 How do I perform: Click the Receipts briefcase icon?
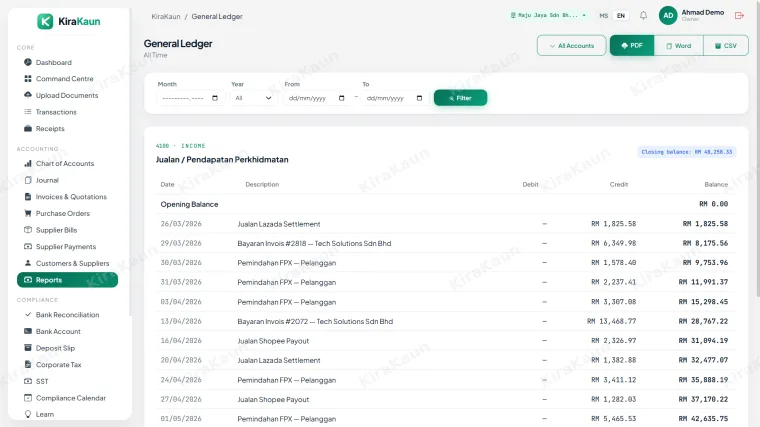tap(28, 128)
